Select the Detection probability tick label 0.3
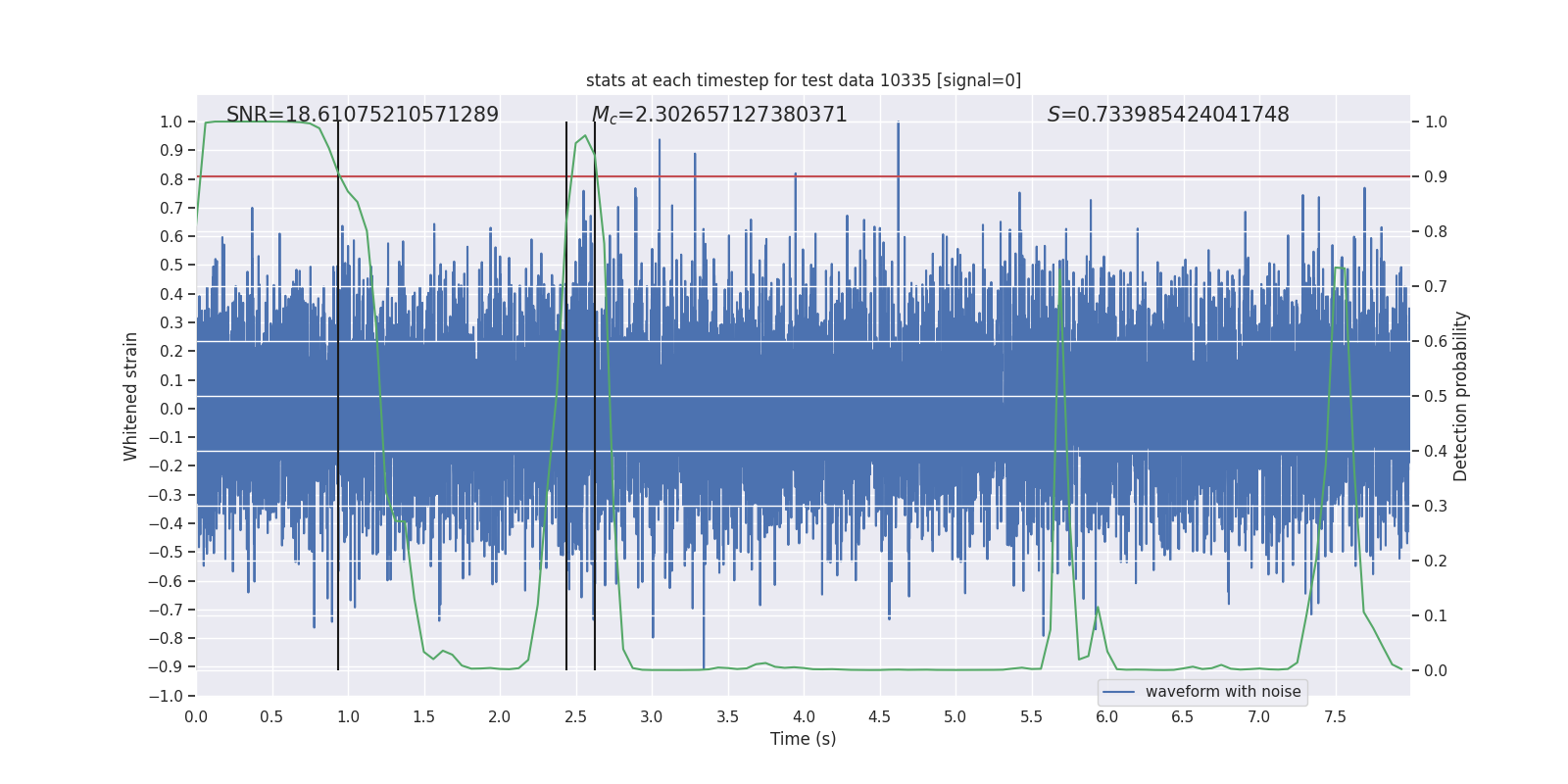This screenshot has width=1568, height=784. pyautogui.click(x=1436, y=507)
